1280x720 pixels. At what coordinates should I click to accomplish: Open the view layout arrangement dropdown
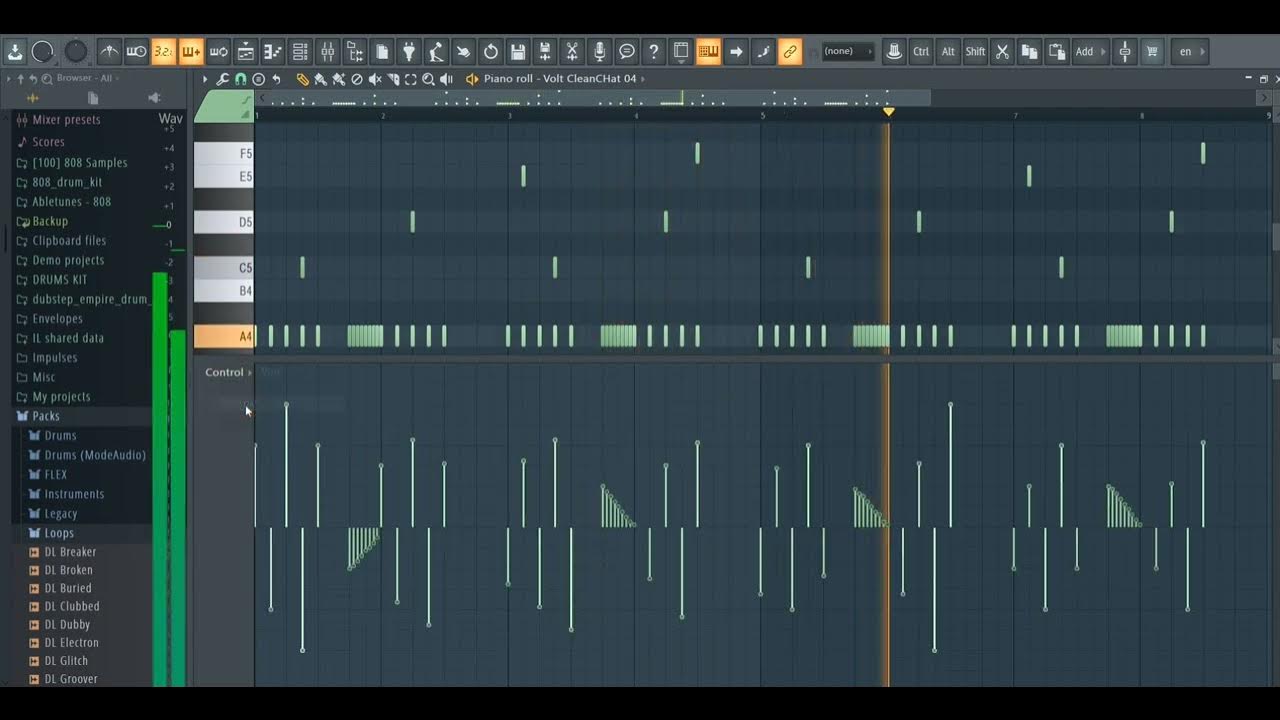pyautogui.click(x=681, y=51)
